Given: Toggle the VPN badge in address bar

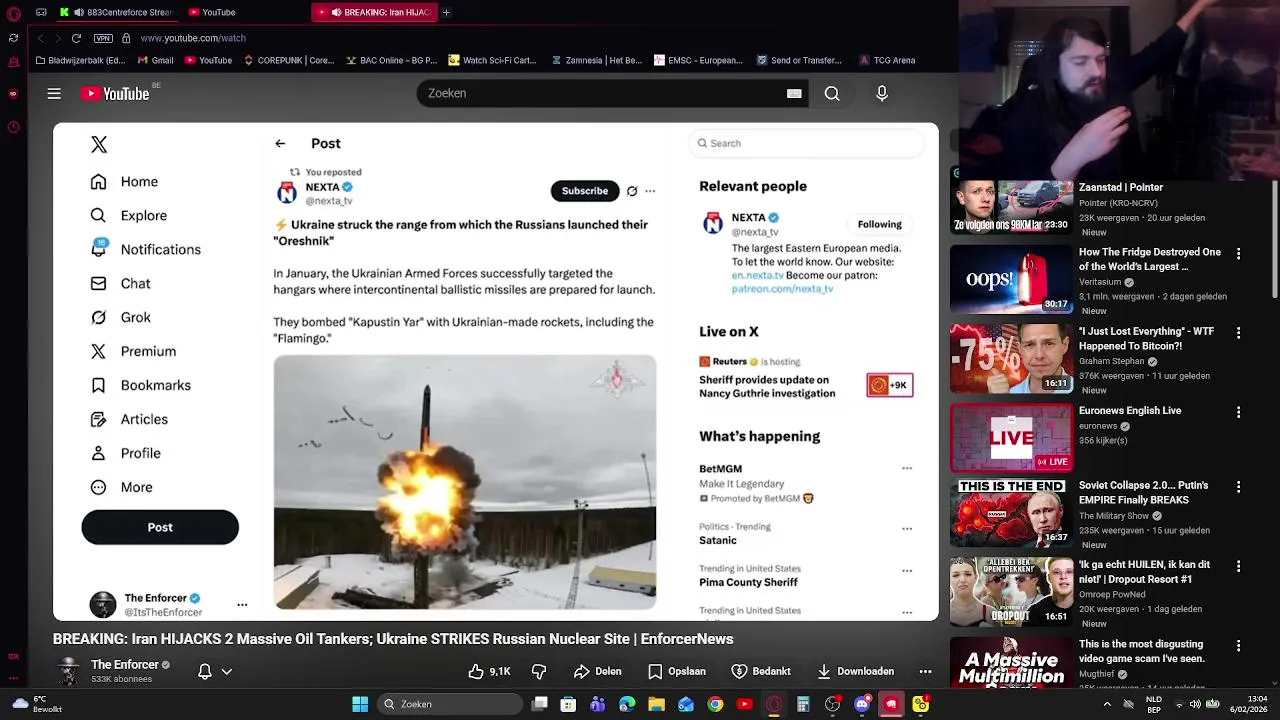Looking at the screenshot, I should click(x=103, y=38).
